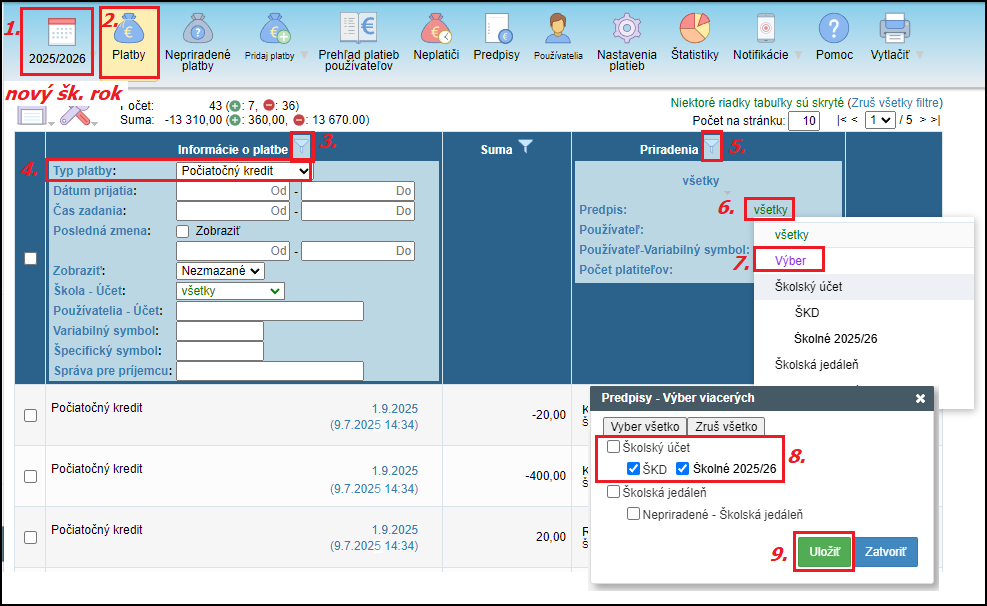Open the Zobraziť Nezmazané dropdown
This screenshot has width=987, height=606.
pyautogui.click(x=220, y=271)
